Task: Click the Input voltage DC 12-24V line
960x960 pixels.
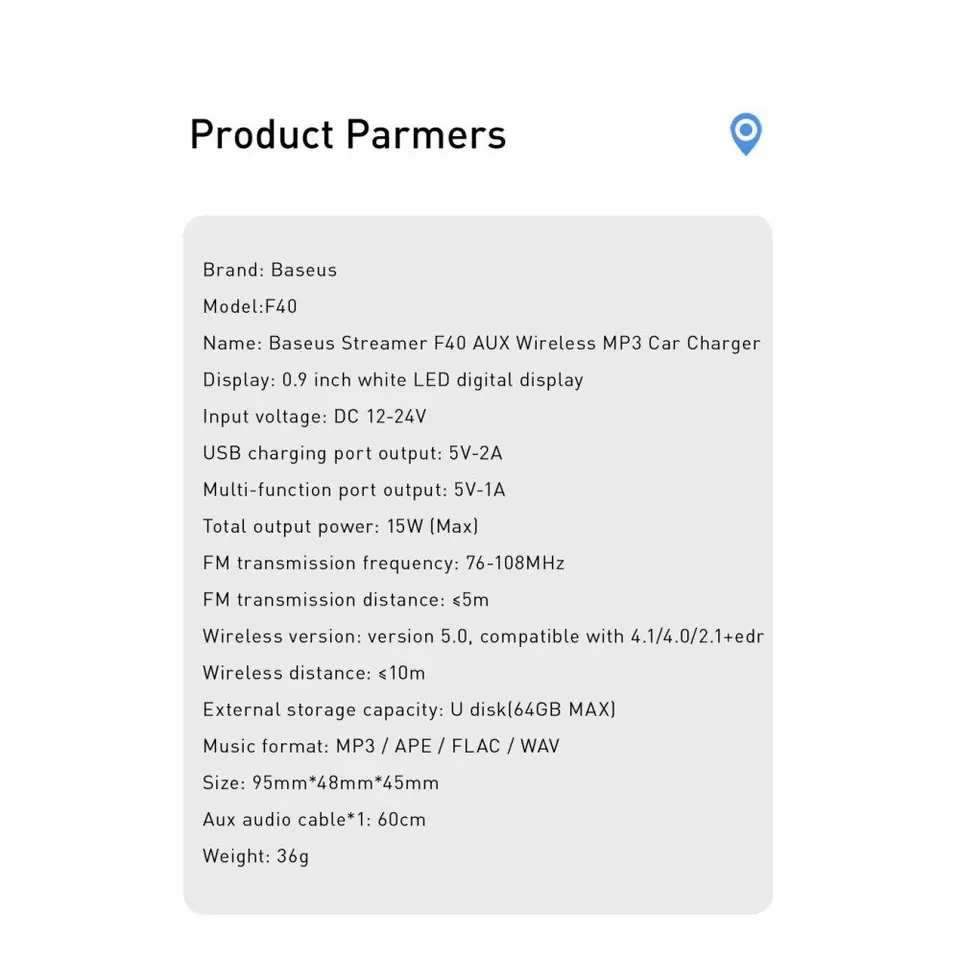Action: pos(315,416)
